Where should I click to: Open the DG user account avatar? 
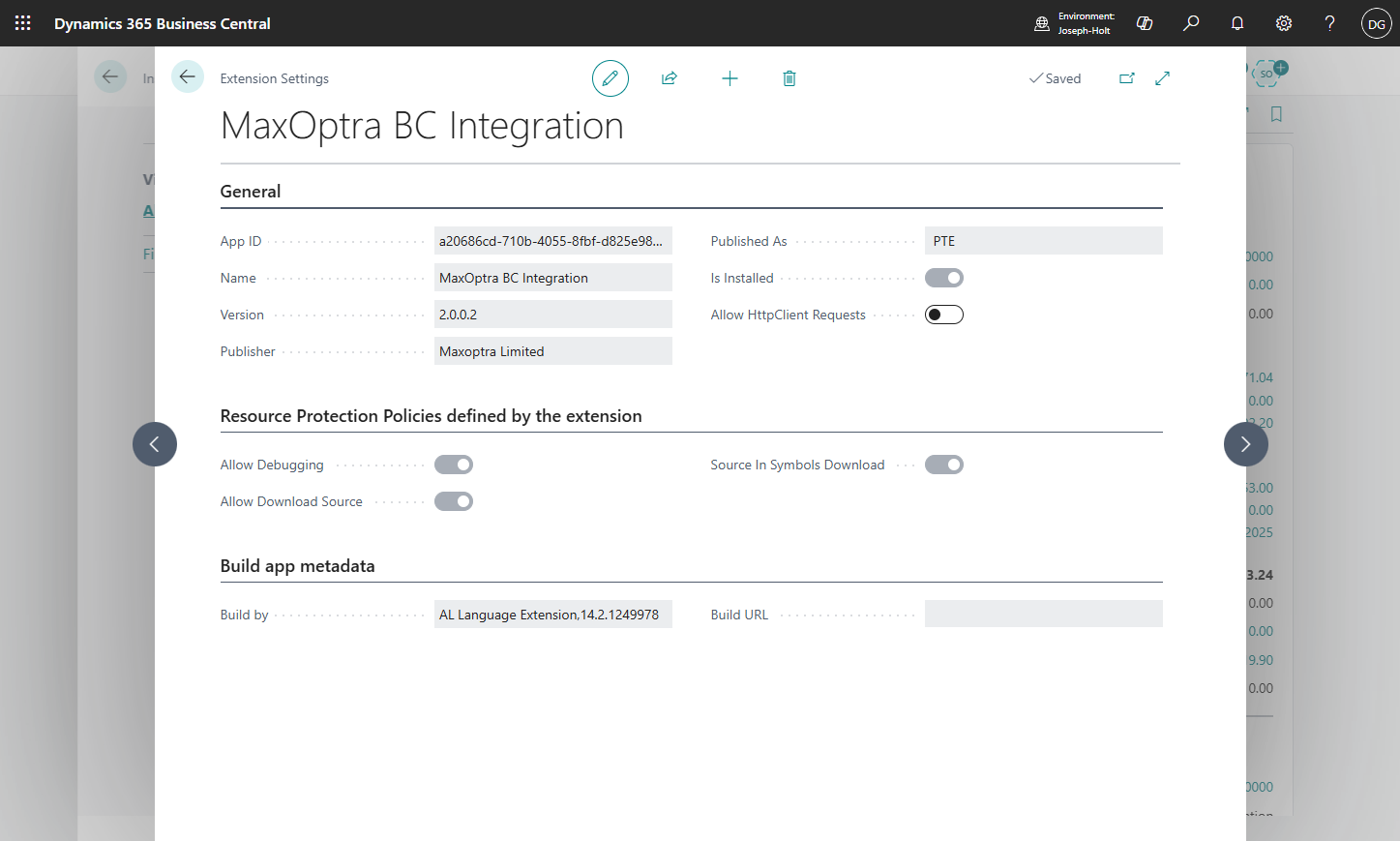point(1376,23)
